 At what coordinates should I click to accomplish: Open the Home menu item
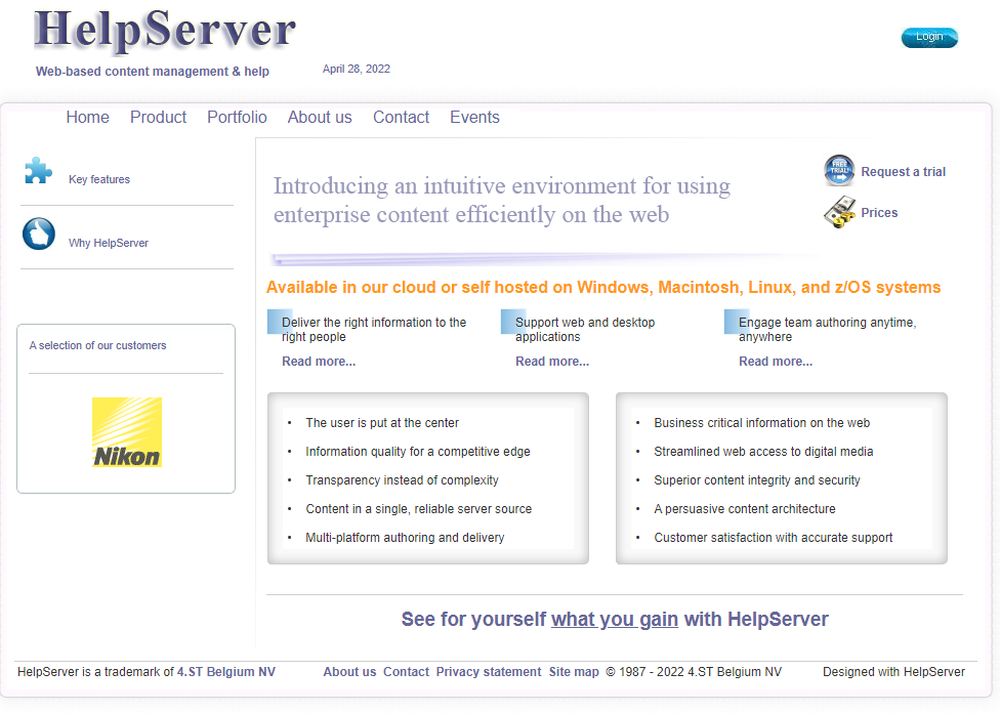(88, 117)
